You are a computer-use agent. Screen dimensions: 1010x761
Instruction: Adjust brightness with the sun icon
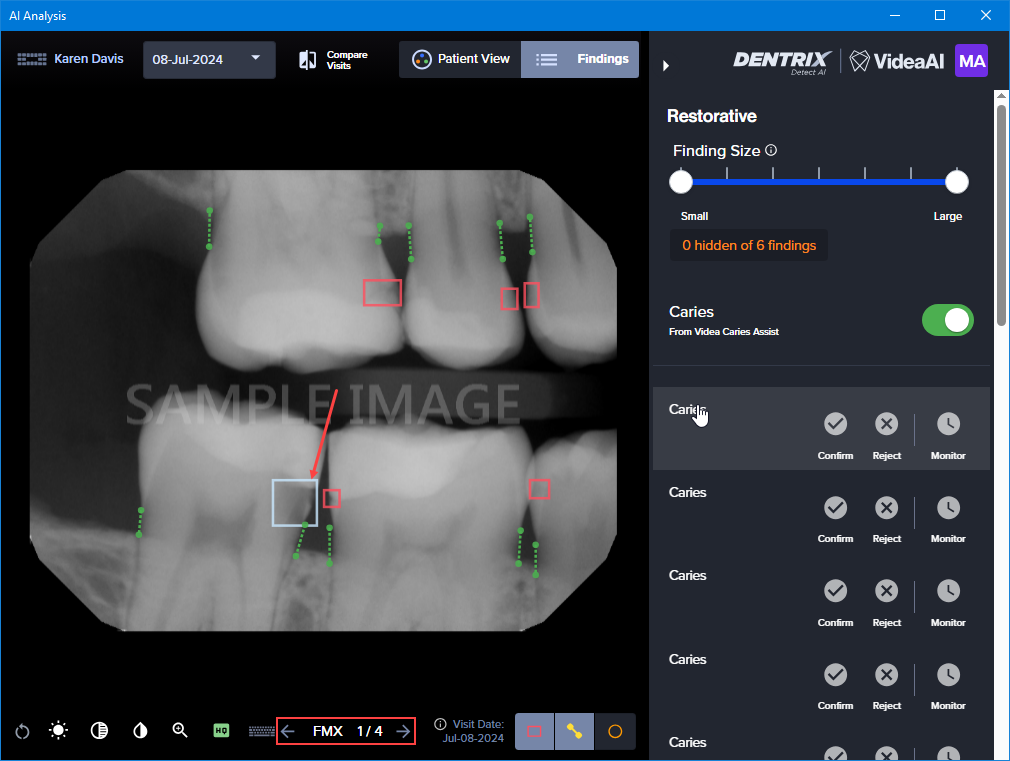click(59, 731)
